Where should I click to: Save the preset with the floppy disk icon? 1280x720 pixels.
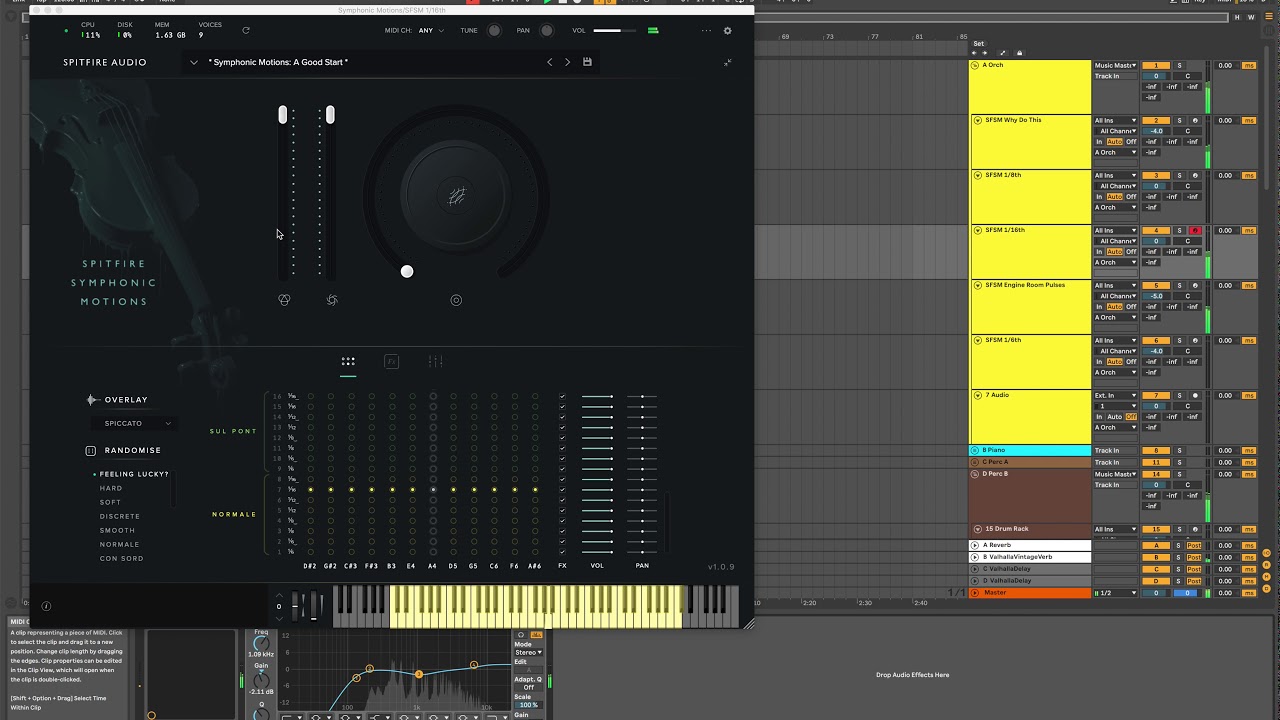pyautogui.click(x=587, y=62)
